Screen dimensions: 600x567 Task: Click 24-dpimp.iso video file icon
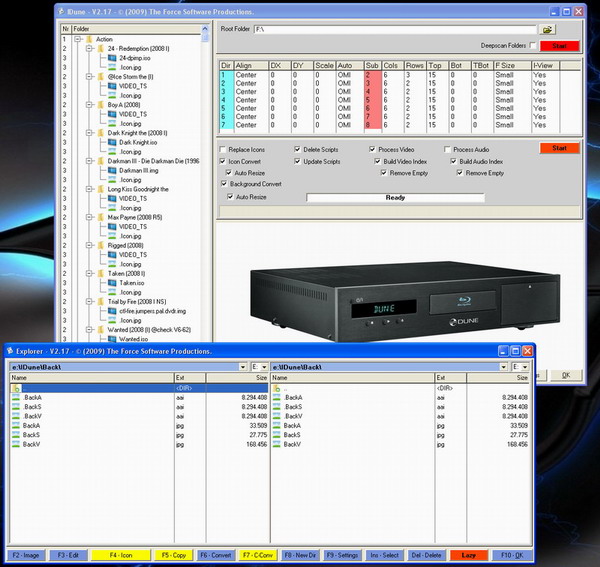pos(112,58)
